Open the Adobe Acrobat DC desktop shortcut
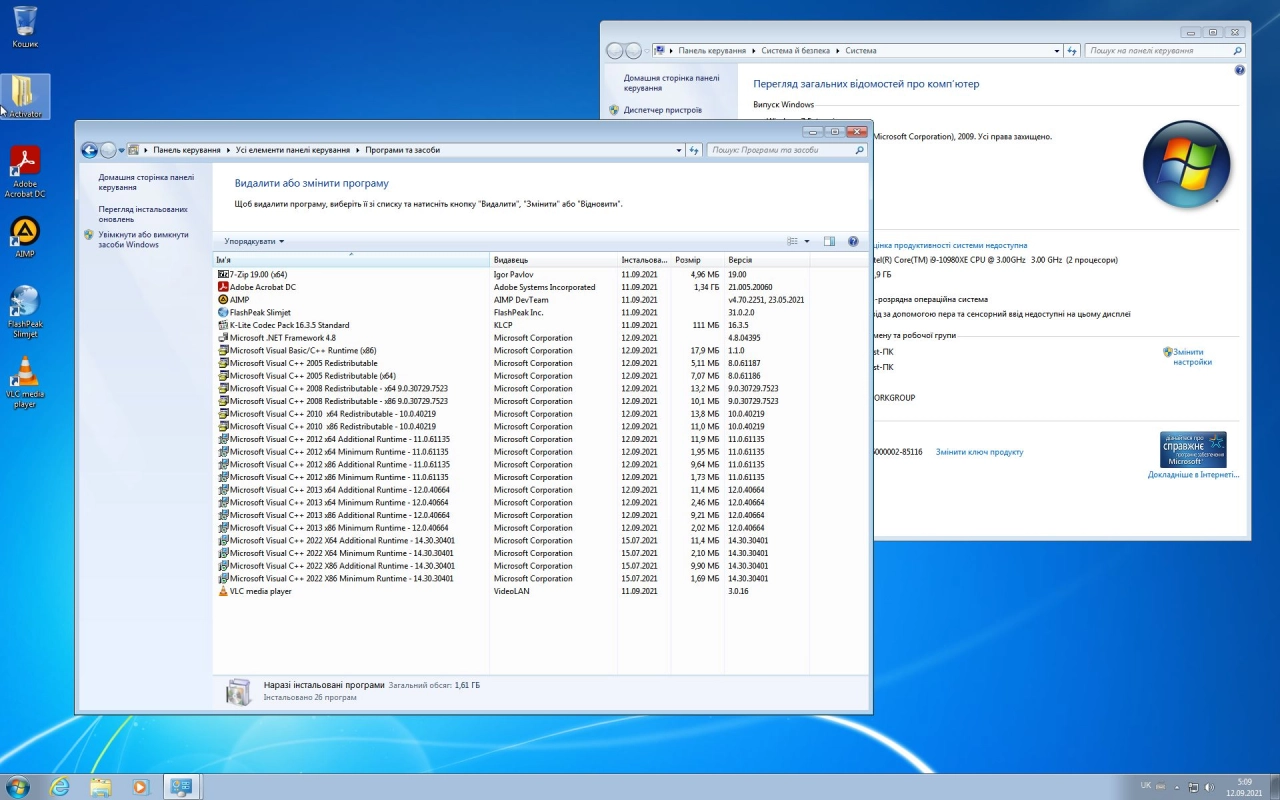 [25, 172]
